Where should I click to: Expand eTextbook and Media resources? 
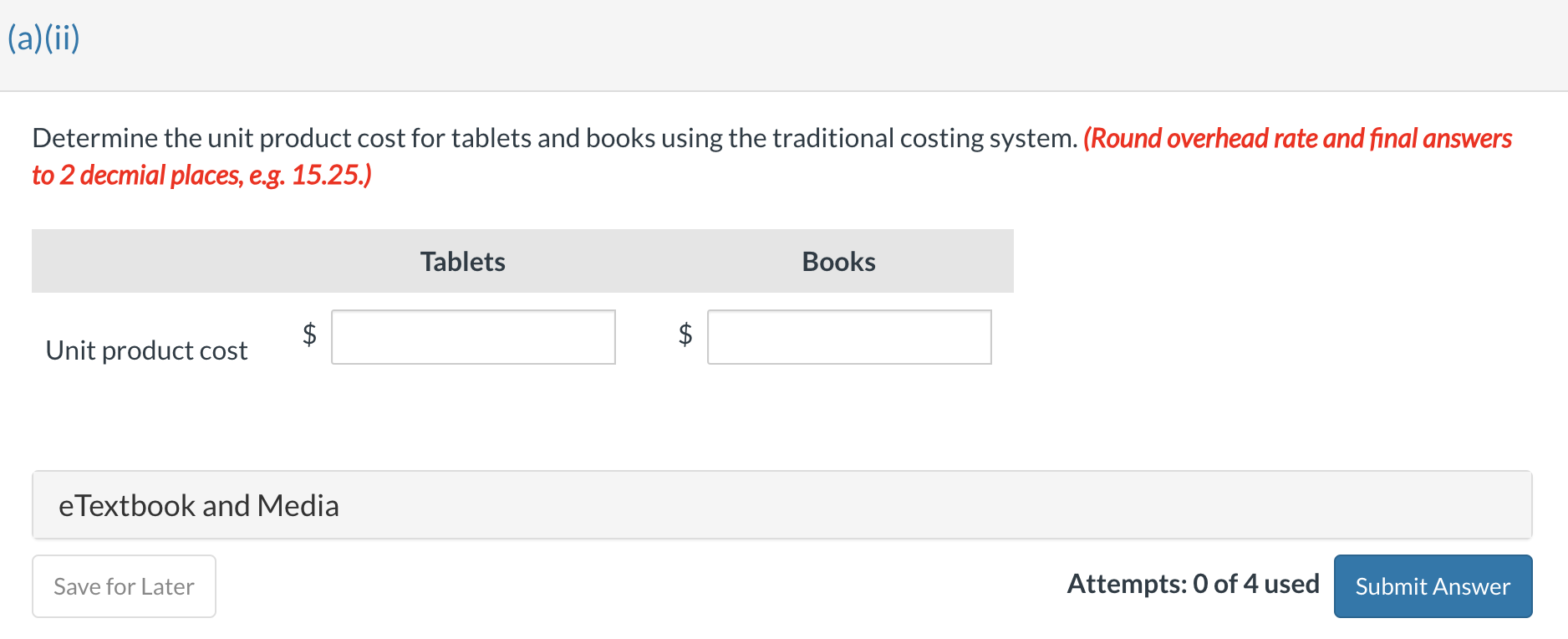coord(198,505)
